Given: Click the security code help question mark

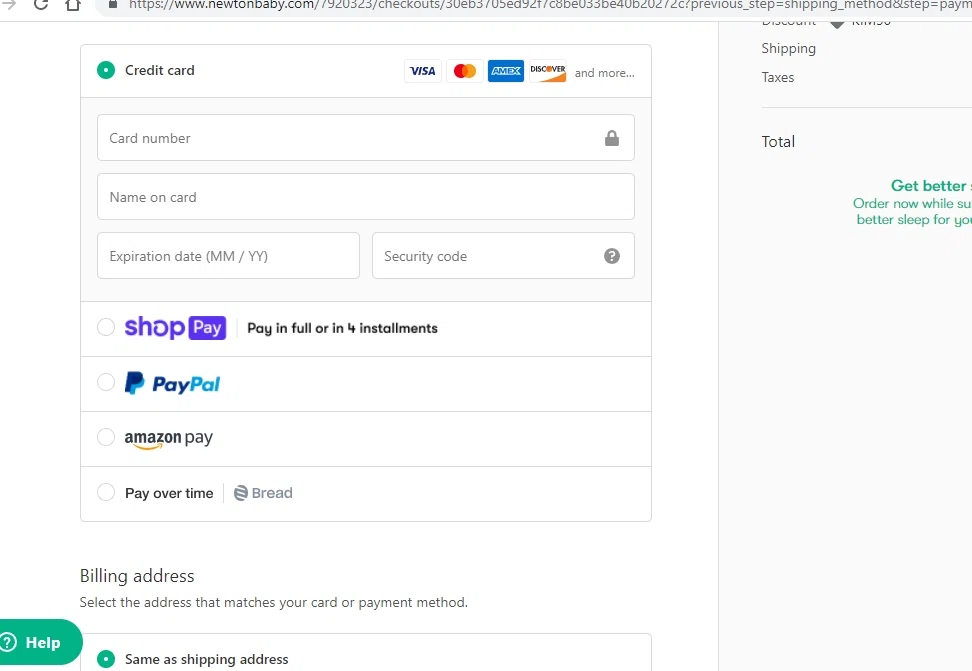Looking at the screenshot, I should (x=612, y=256).
